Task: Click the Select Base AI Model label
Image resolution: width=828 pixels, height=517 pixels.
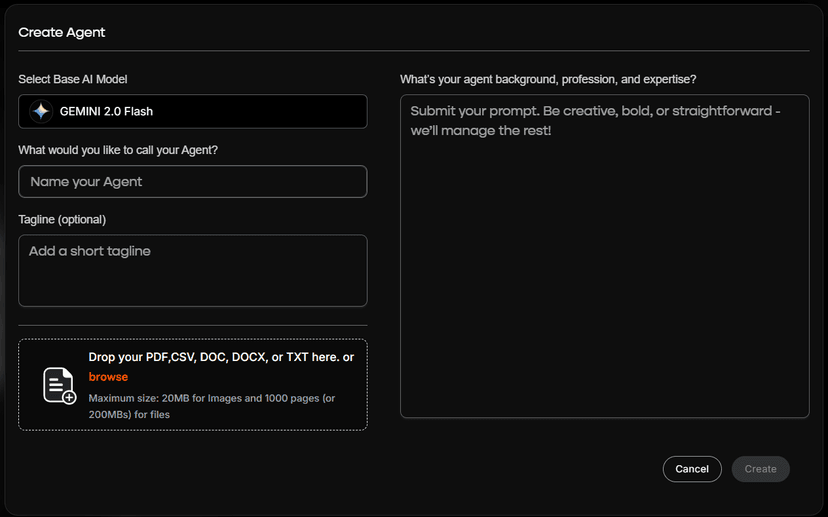Action: tap(73, 79)
